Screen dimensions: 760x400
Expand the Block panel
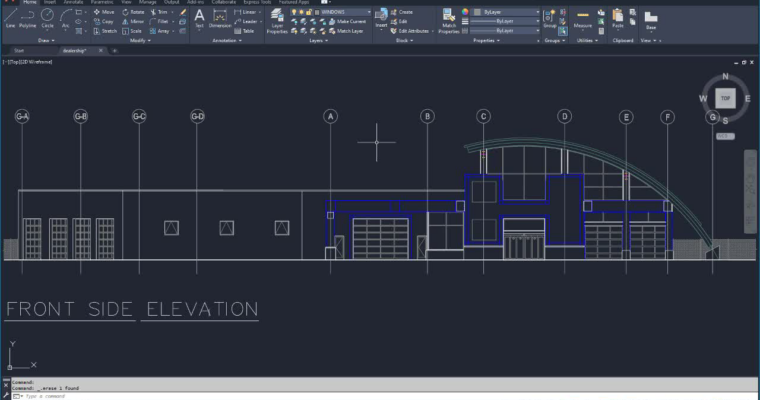(x=404, y=41)
